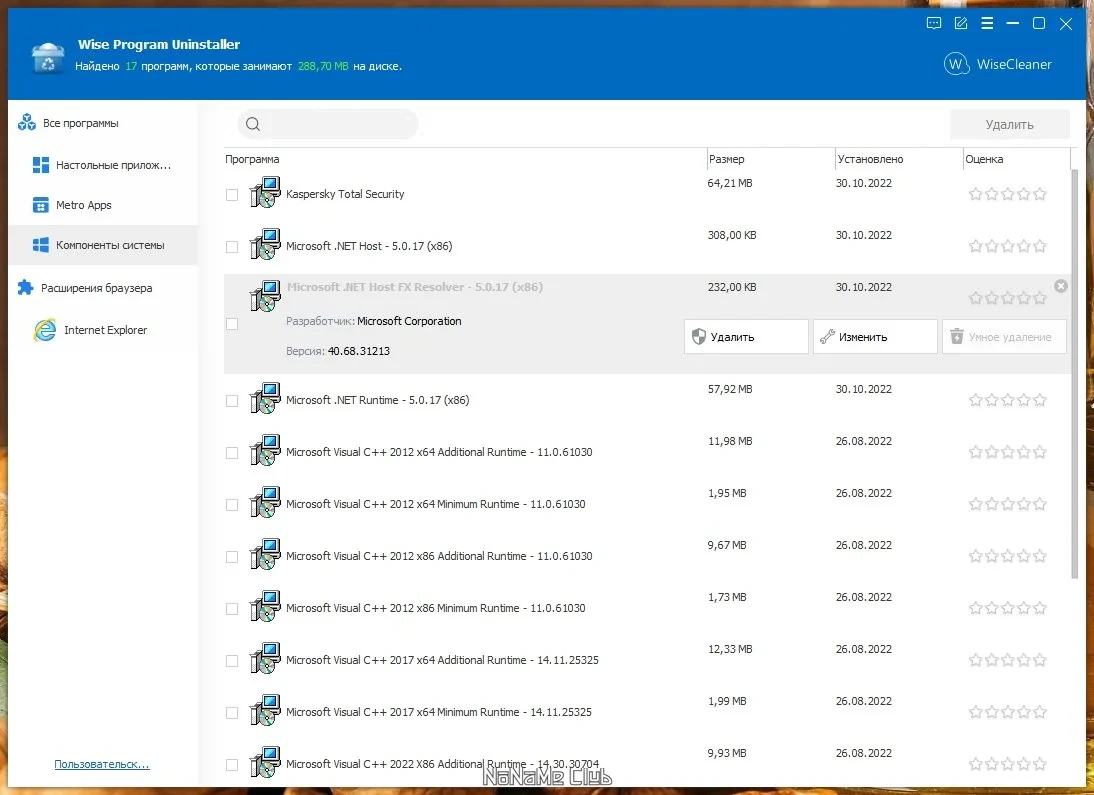Screen dimensions: 1094x795
Task: Tick checkbox for VC++ 2012 x86 Additional Runtime
Action: click(232, 557)
